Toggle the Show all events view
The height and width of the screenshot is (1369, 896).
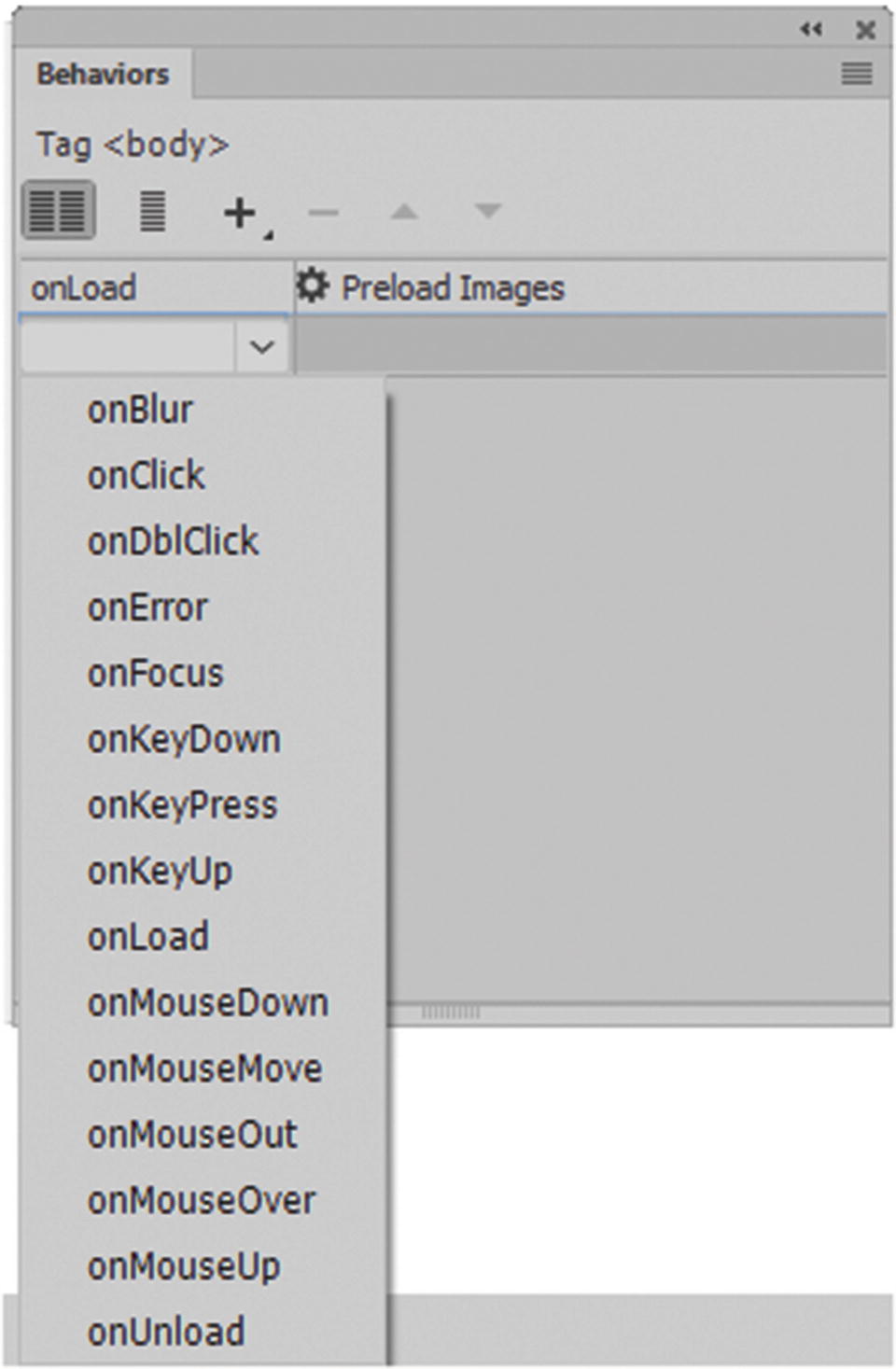pyautogui.click(x=152, y=211)
